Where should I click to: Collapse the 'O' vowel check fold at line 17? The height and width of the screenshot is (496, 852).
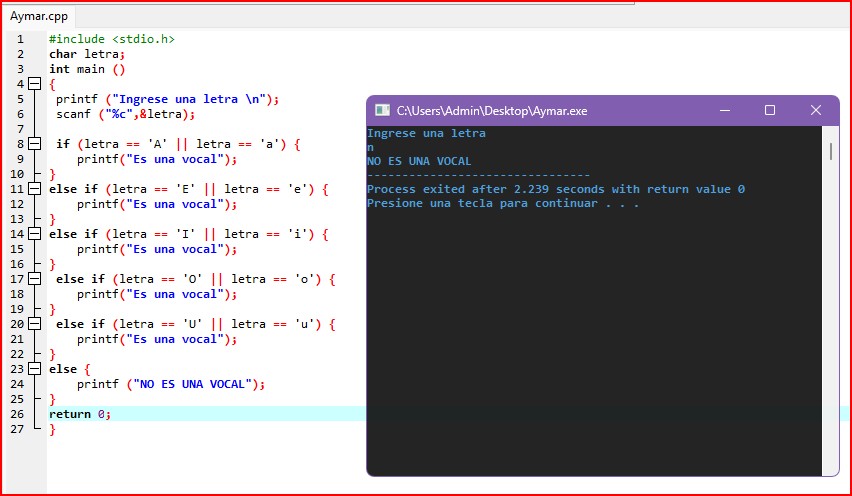[35, 279]
